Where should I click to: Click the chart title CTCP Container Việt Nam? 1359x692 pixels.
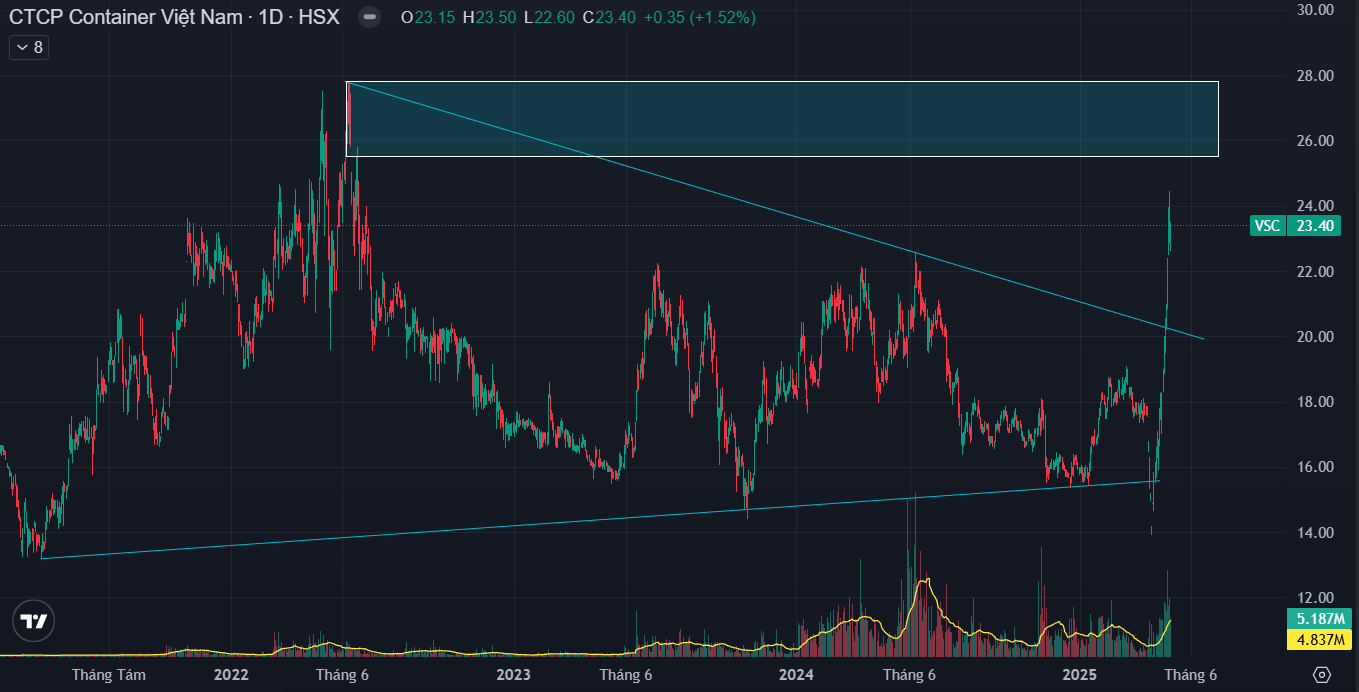point(128,17)
